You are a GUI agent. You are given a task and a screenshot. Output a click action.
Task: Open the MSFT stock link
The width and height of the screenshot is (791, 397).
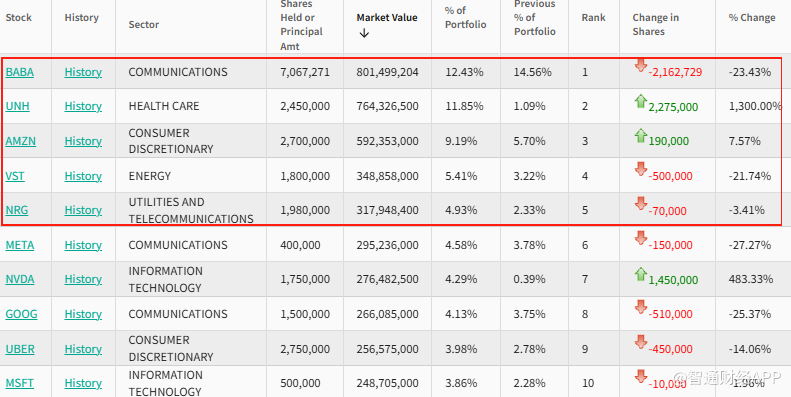[x=20, y=383]
